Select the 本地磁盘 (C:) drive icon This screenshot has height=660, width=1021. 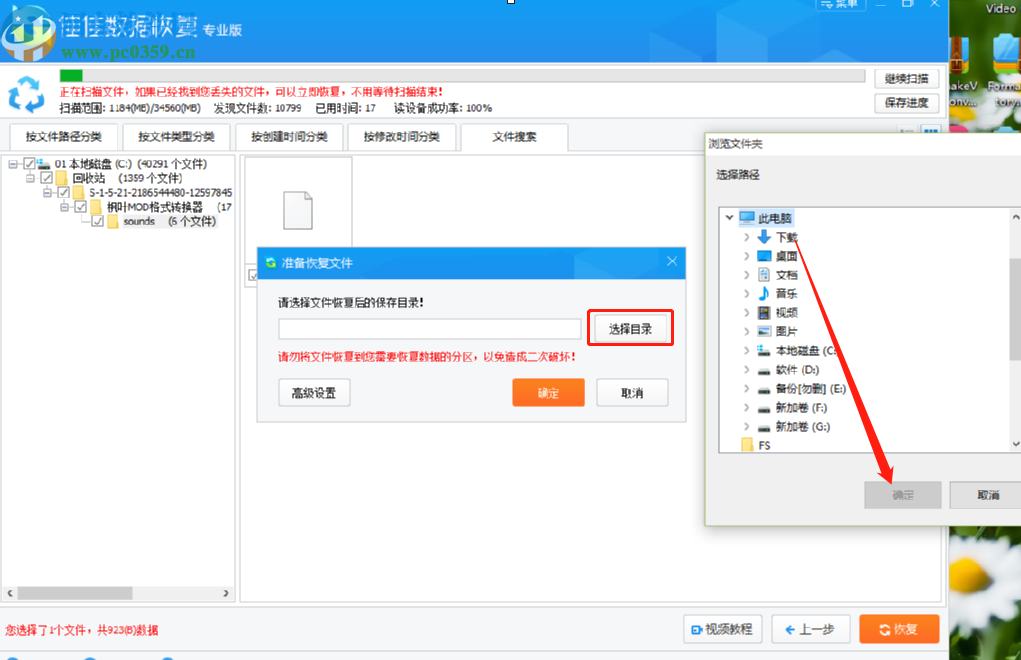pos(763,350)
